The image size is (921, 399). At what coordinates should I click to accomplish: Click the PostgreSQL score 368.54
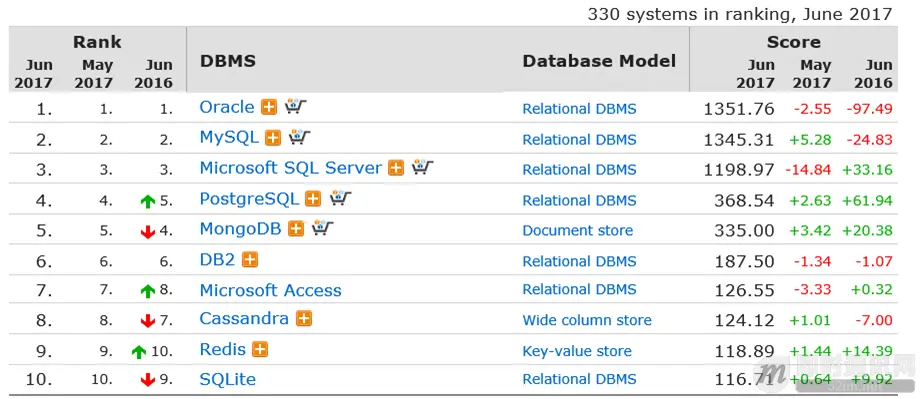[744, 200]
